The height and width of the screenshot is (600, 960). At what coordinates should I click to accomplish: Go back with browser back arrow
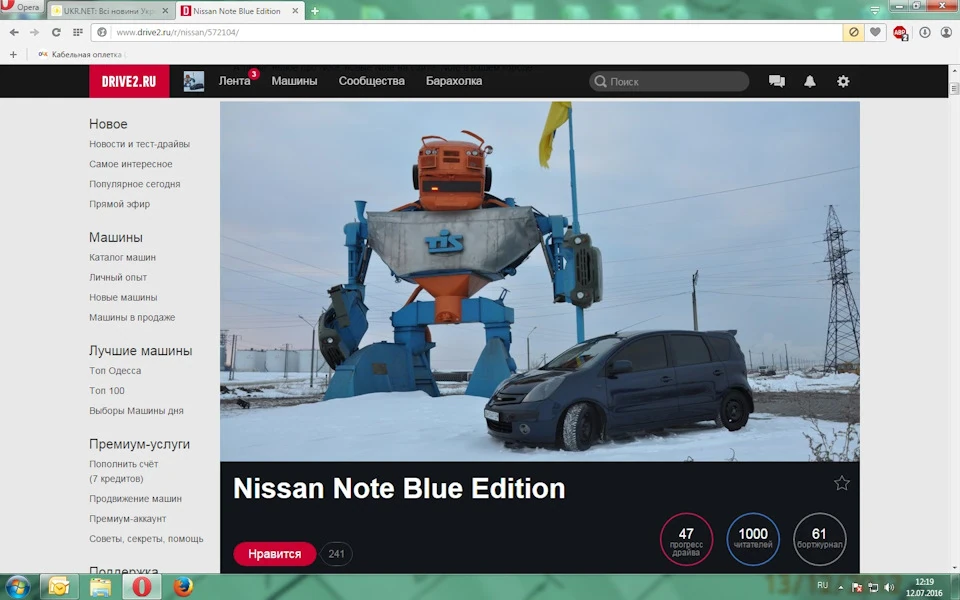click(x=14, y=32)
